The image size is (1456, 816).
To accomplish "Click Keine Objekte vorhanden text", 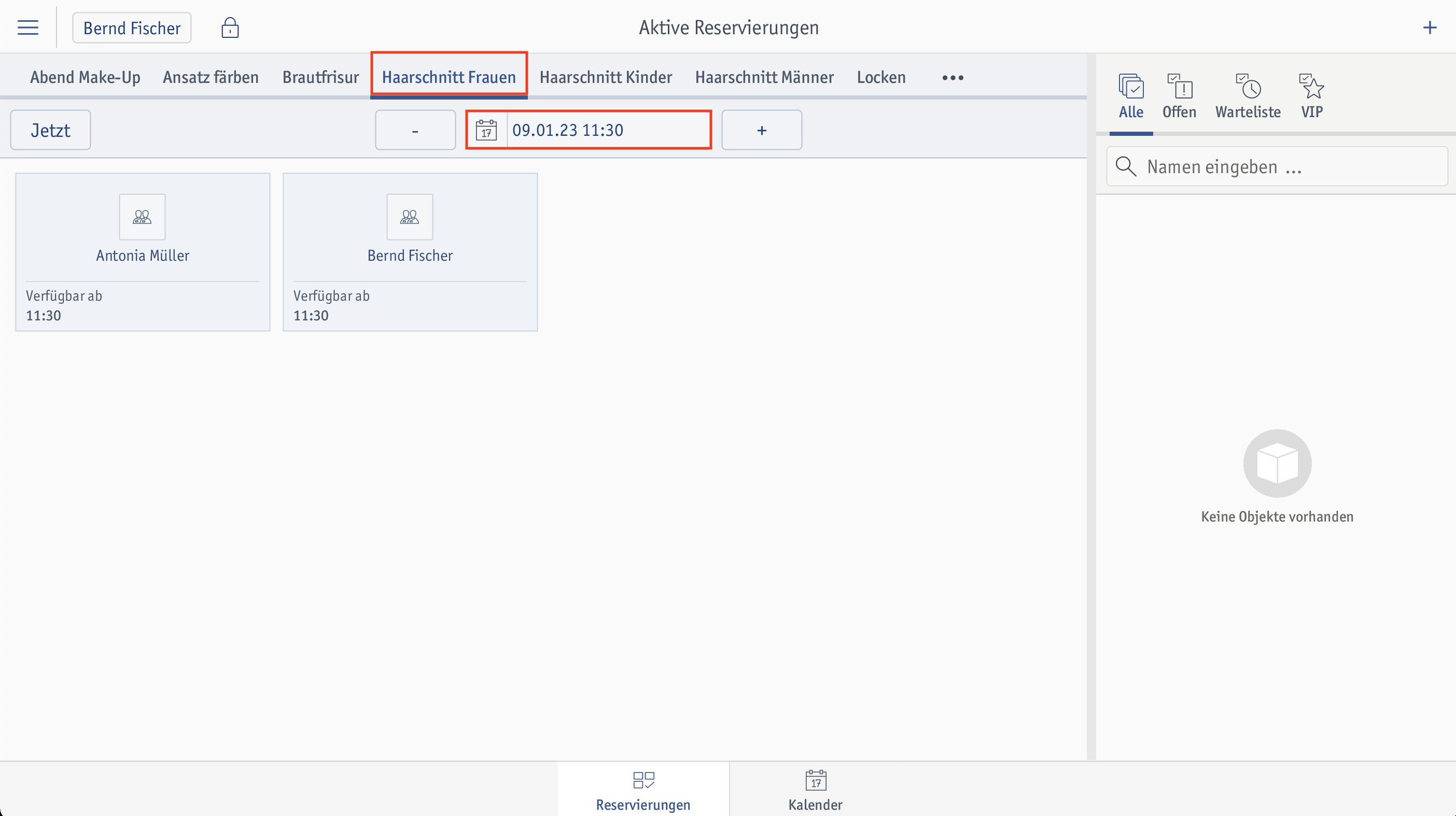I will (x=1277, y=516).
